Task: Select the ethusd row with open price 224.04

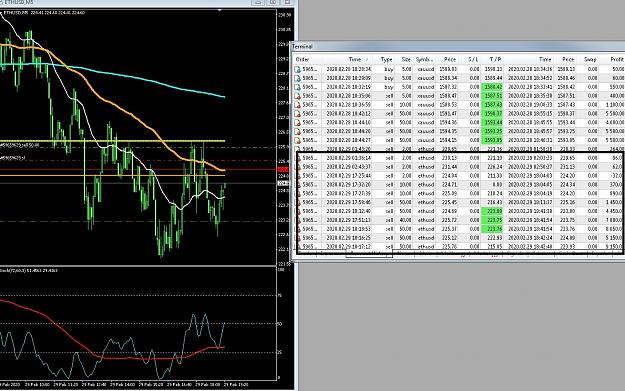Action: (x=460, y=176)
